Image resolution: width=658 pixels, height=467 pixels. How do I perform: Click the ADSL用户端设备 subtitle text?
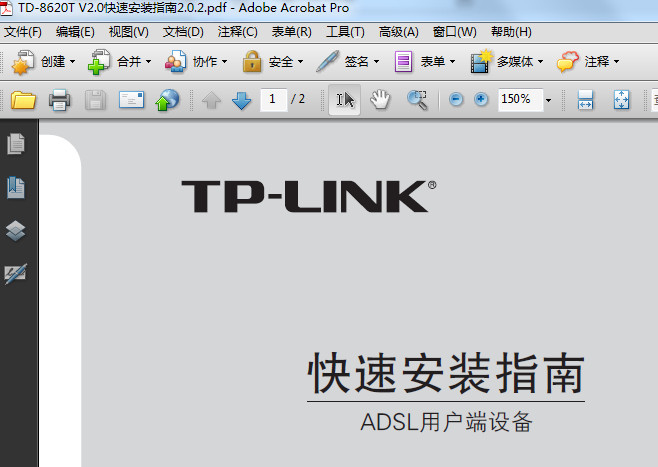[x=446, y=422]
